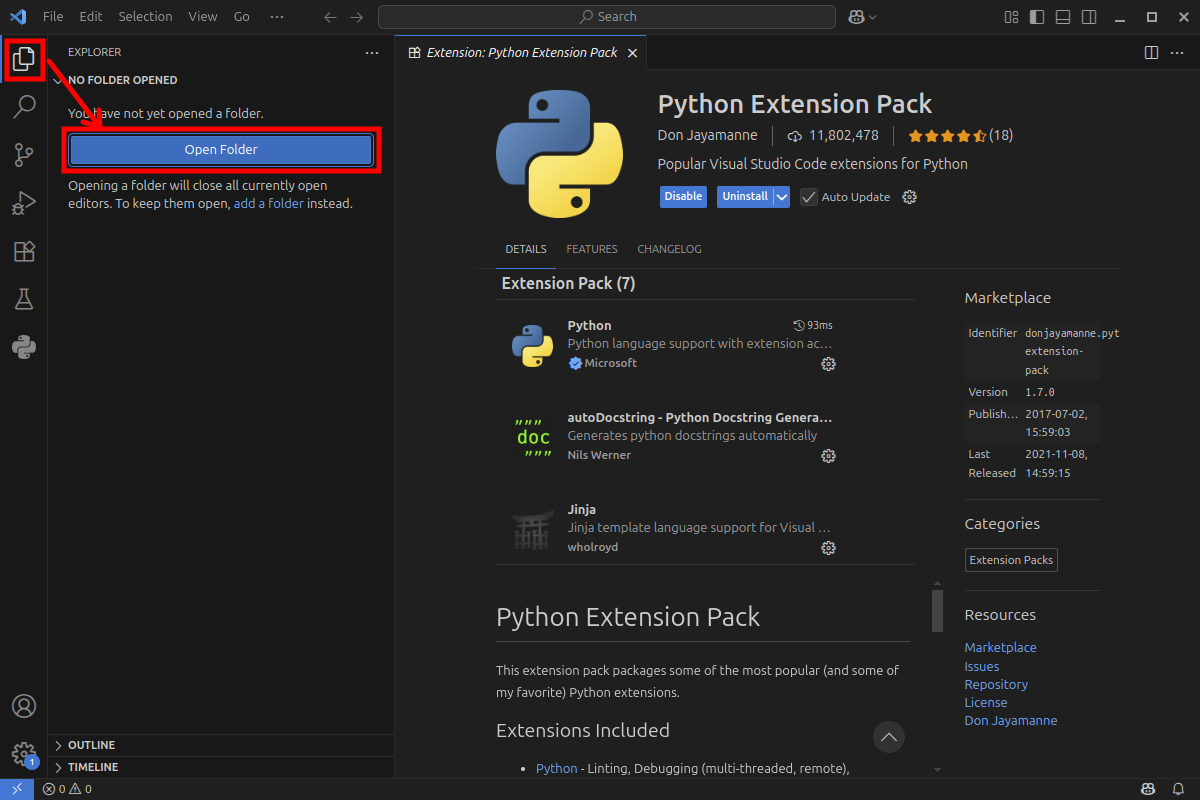Viewport: 1200px width, 800px height.
Task: Click the Disable button
Action: pyautogui.click(x=683, y=197)
